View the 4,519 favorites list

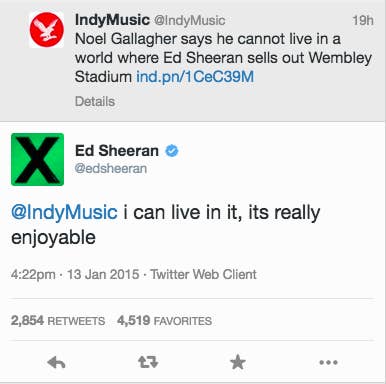coord(165,321)
